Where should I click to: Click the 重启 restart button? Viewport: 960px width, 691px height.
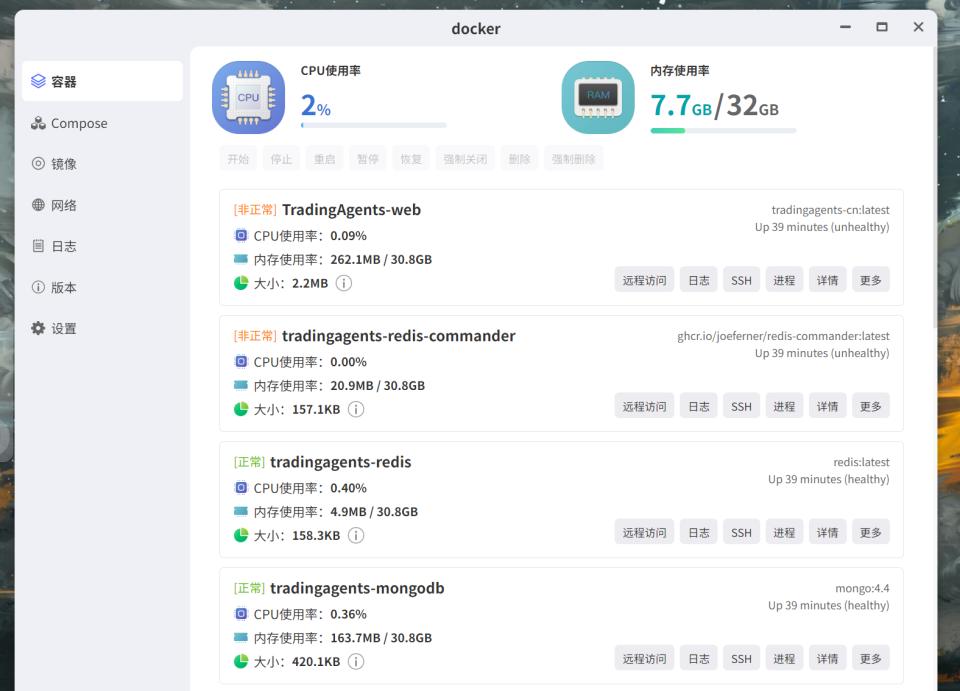(324, 159)
